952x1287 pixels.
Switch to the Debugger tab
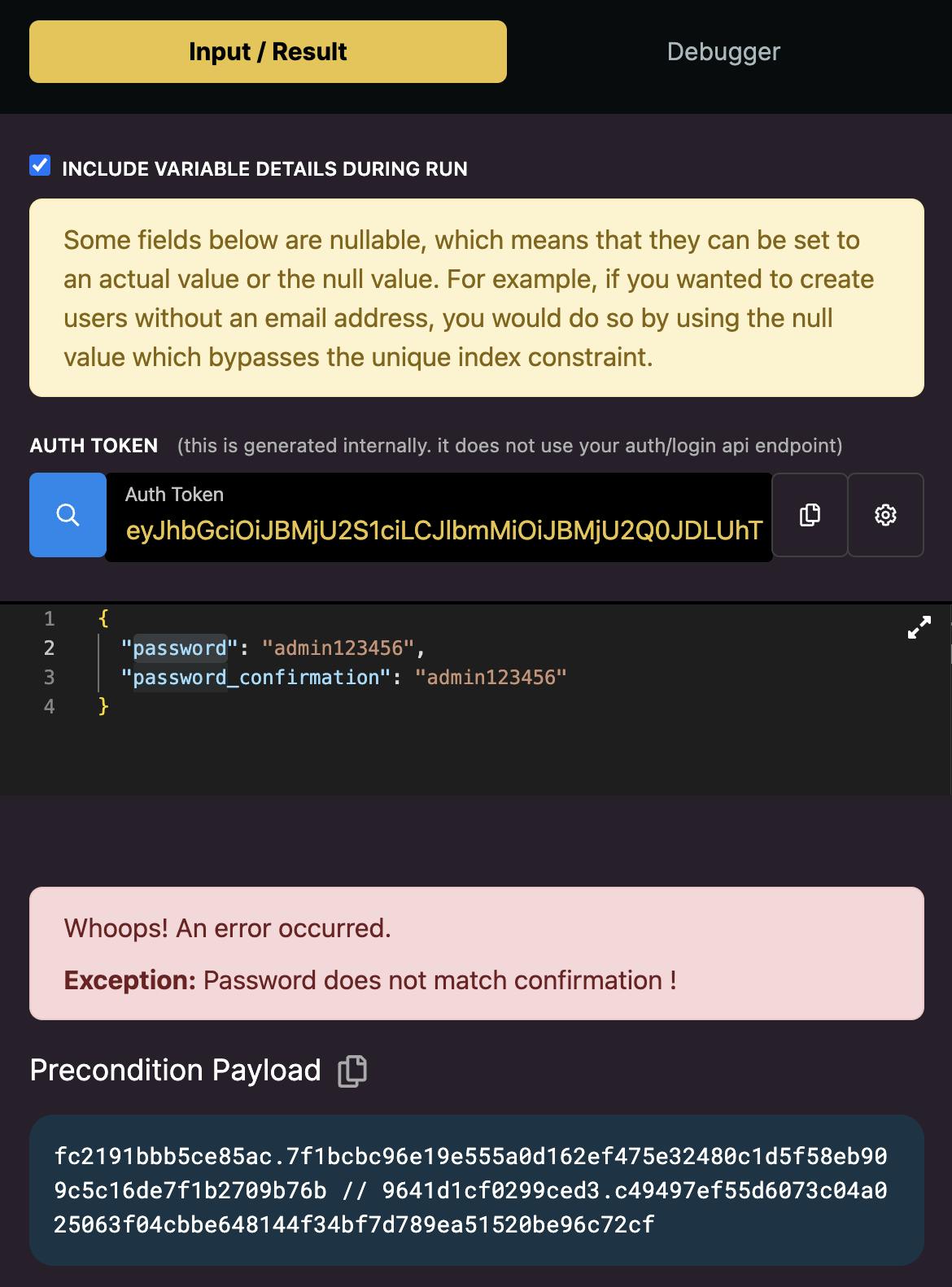tap(723, 52)
